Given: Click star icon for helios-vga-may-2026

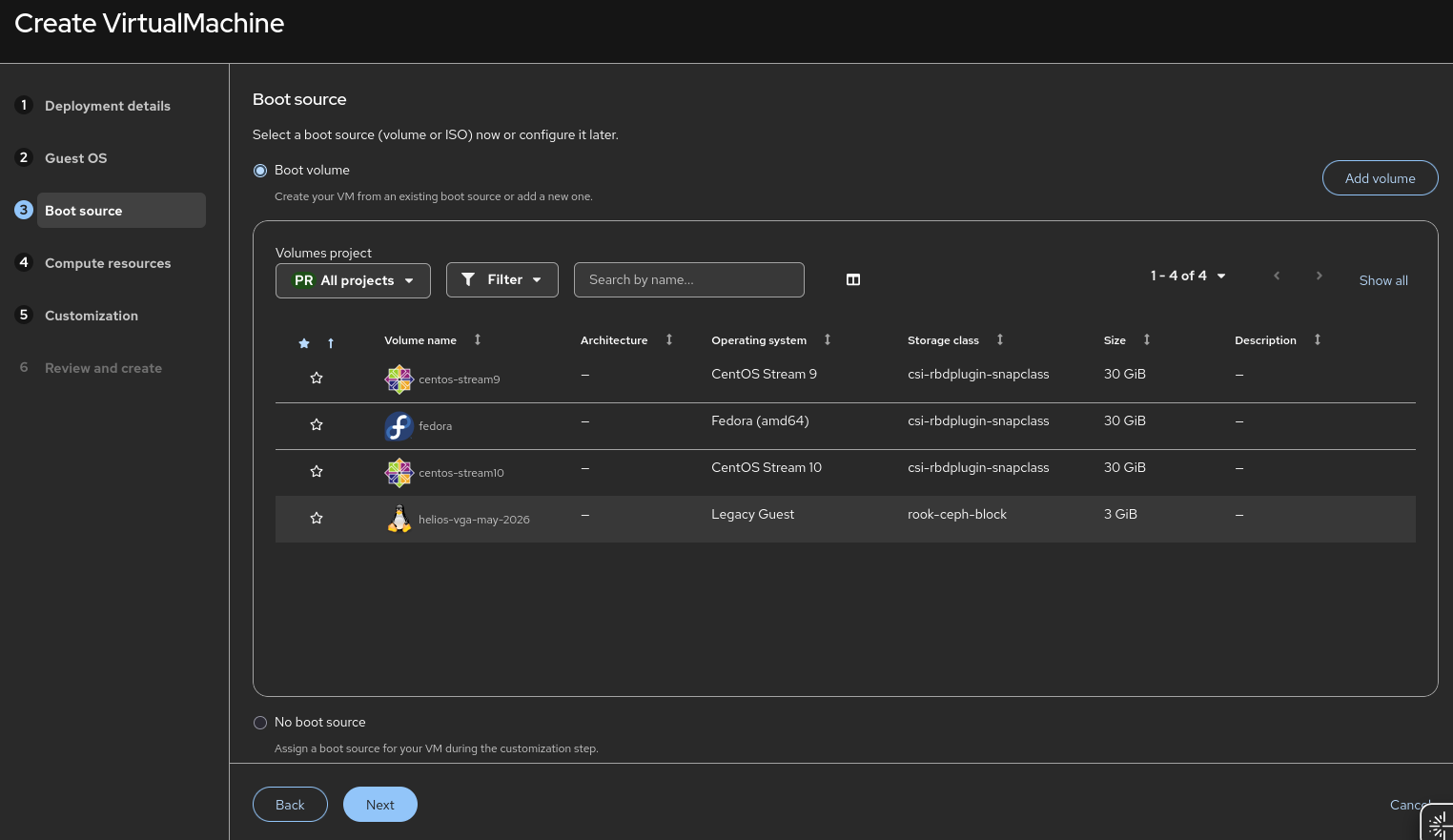Looking at the screenshot, I should point(317,519).
